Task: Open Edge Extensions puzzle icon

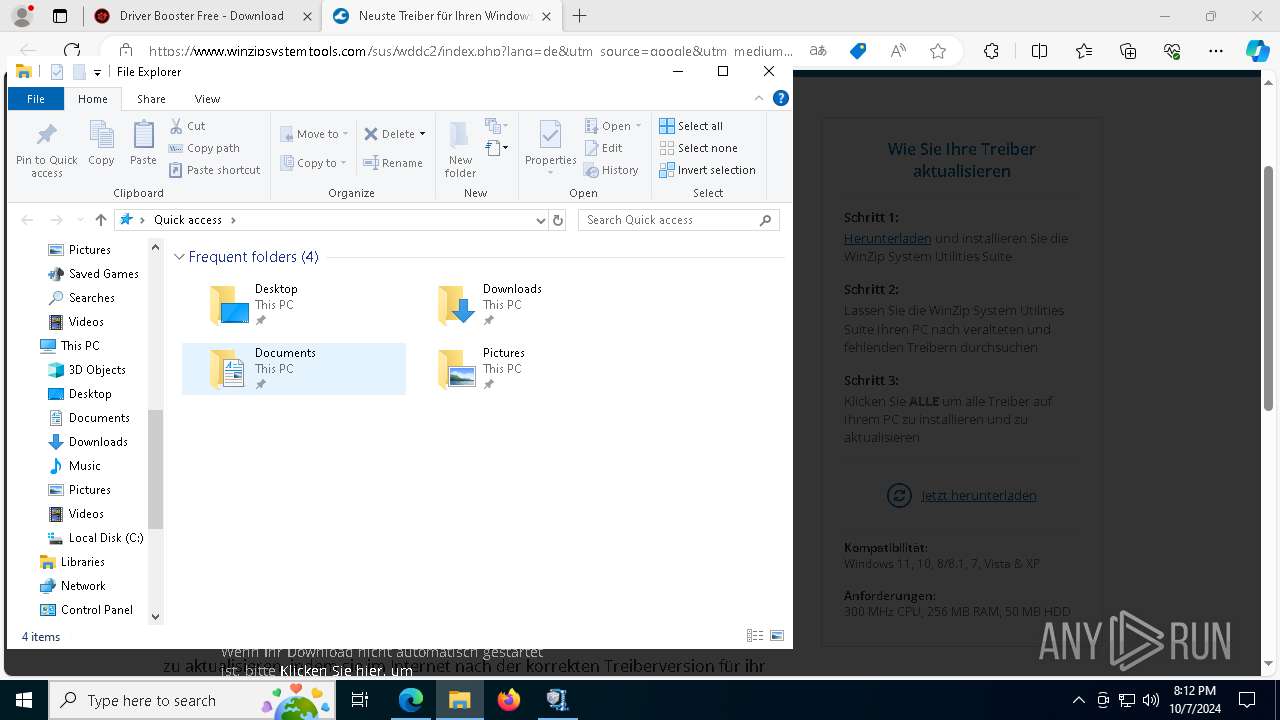Action: click(991, 51)
